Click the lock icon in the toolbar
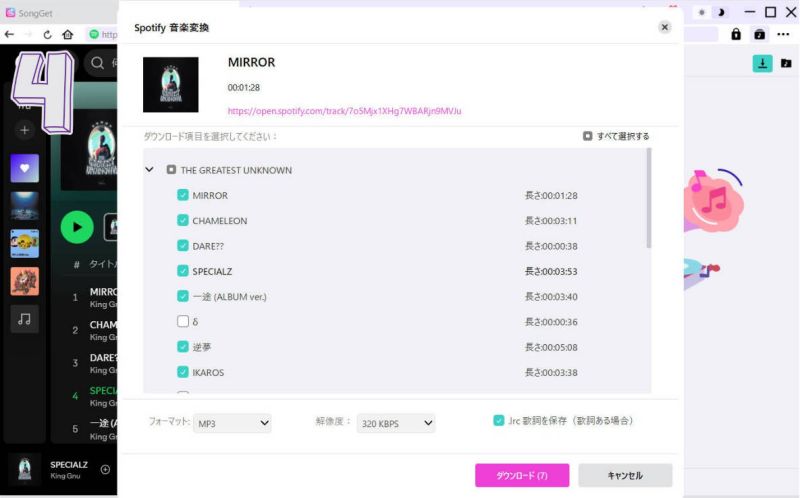The image size is (800, 498). [x=736, y=34]
